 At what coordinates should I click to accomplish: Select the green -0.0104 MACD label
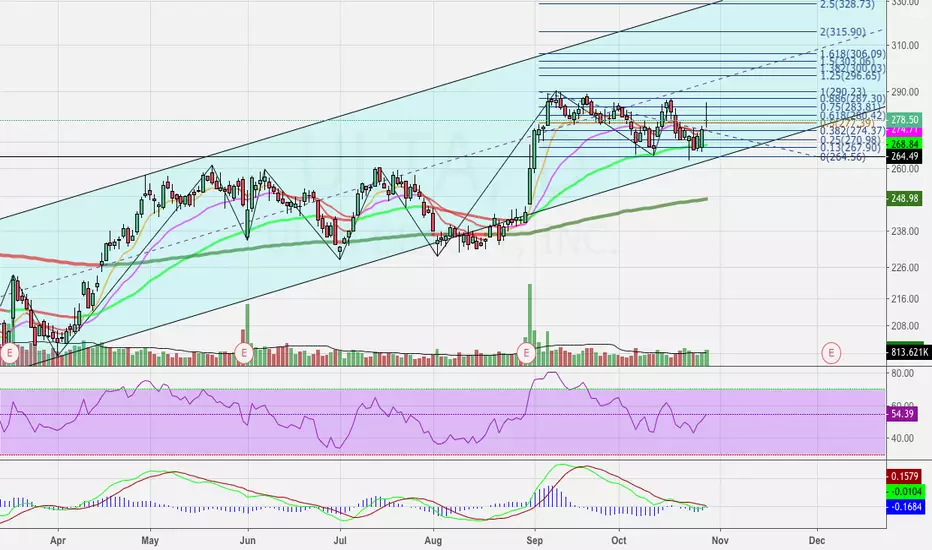coord(906,491)
